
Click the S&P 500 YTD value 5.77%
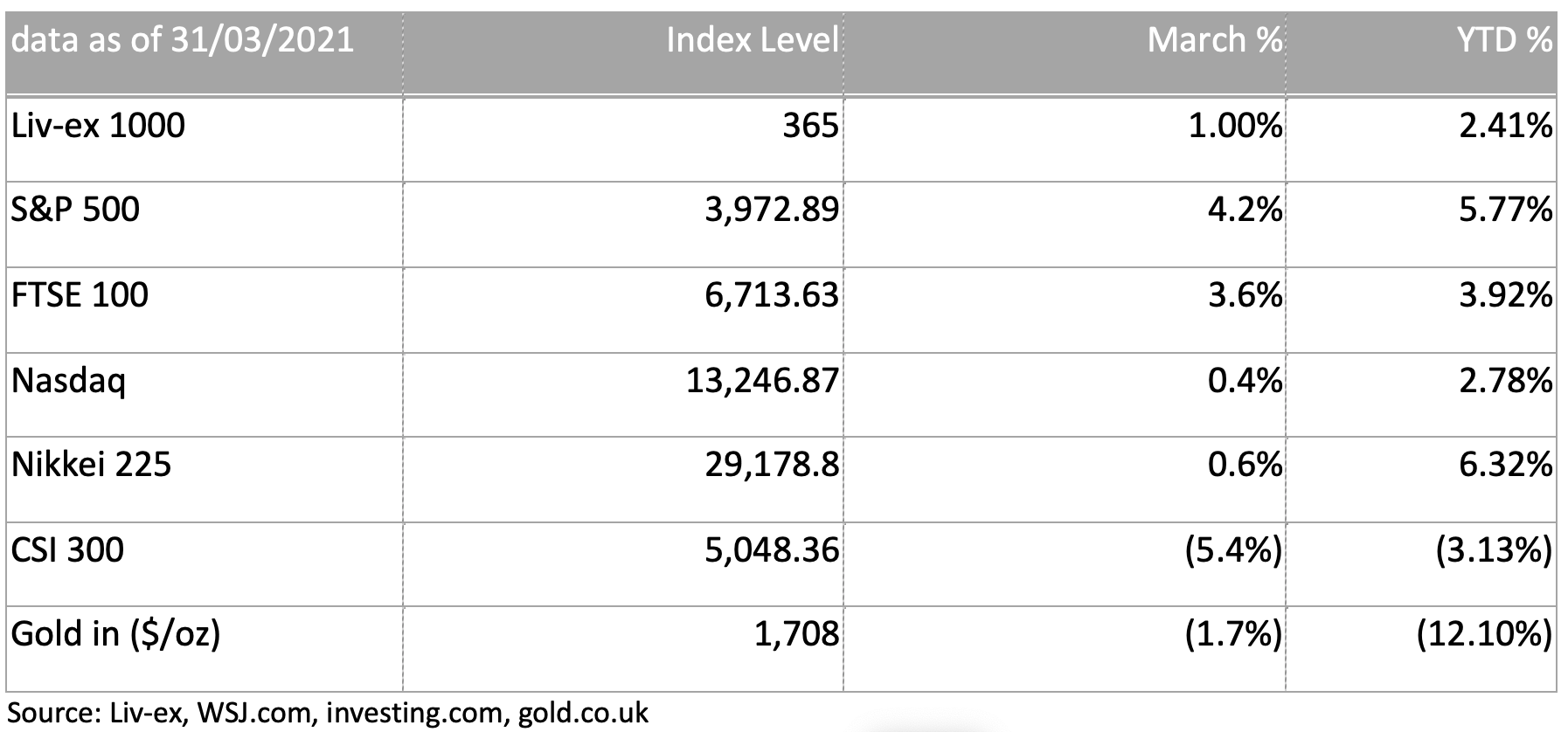[x=1505, y=211]
